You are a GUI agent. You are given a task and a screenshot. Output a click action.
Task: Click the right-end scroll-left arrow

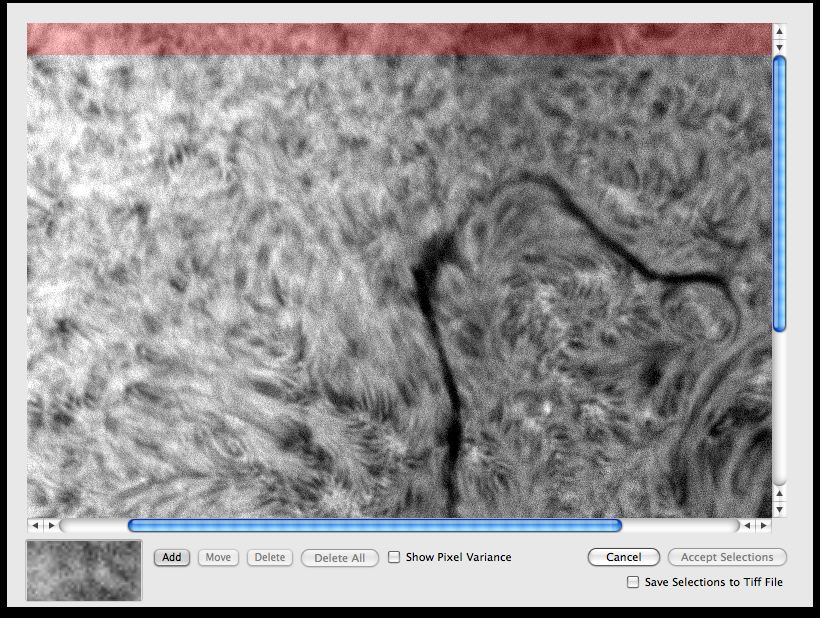coord(747,525)
